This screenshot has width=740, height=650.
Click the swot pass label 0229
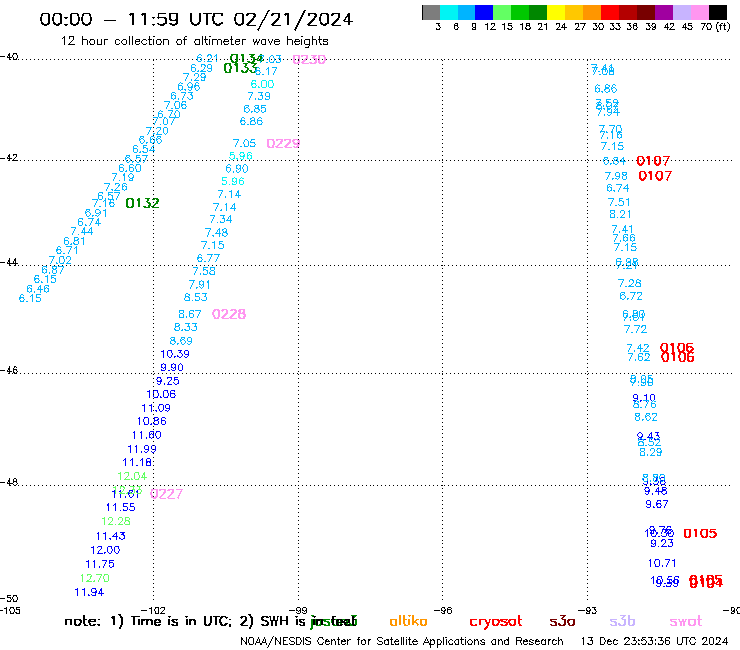(x=283, y=144)
